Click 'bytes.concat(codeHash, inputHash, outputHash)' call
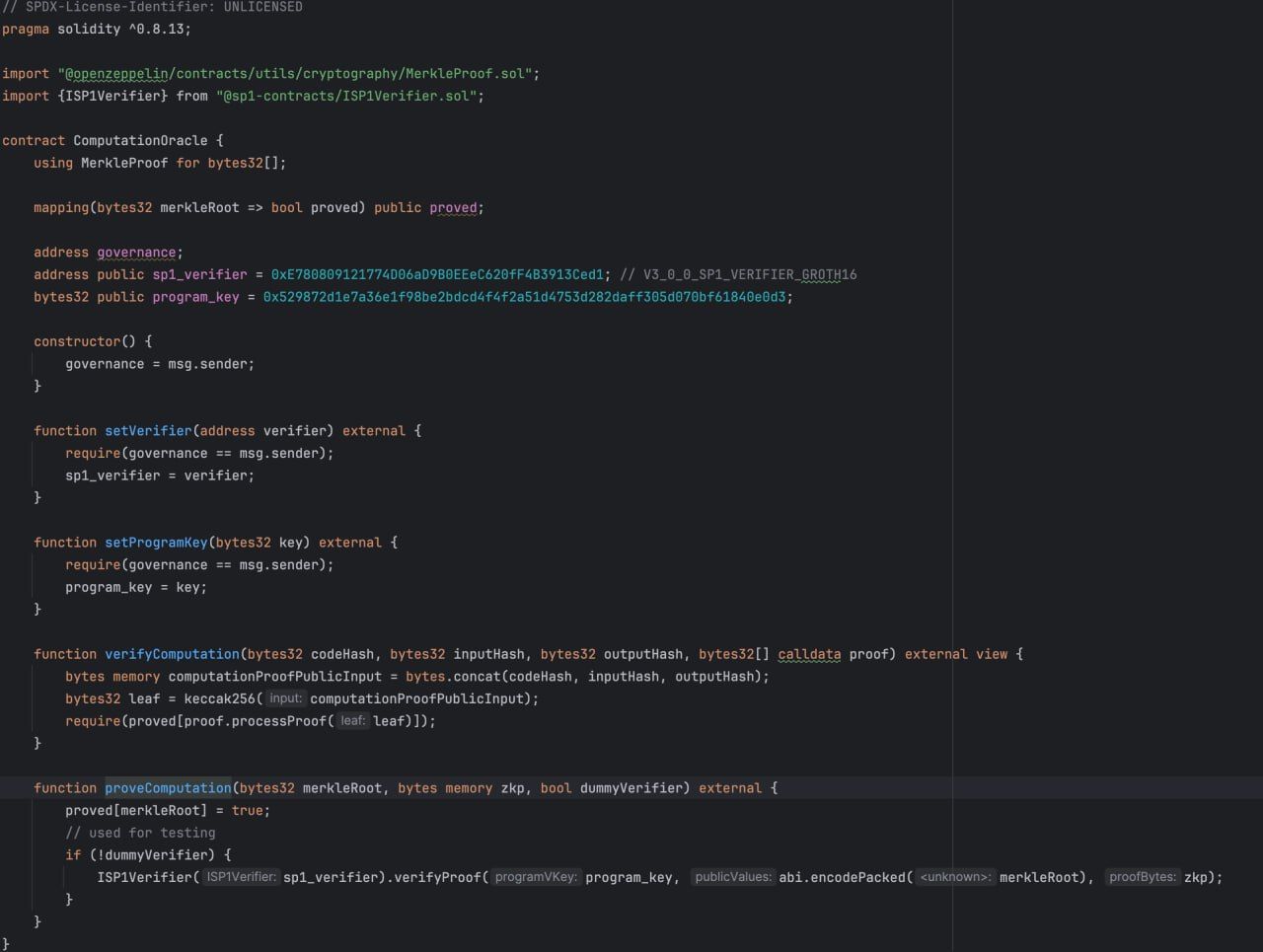 (583, 677)
